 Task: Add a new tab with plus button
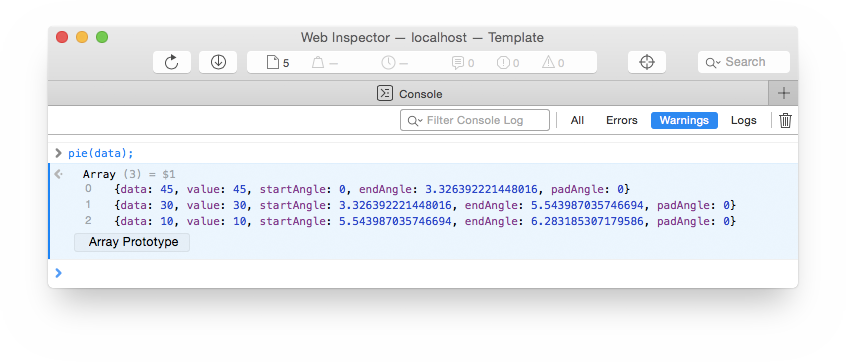coord(783,93)
